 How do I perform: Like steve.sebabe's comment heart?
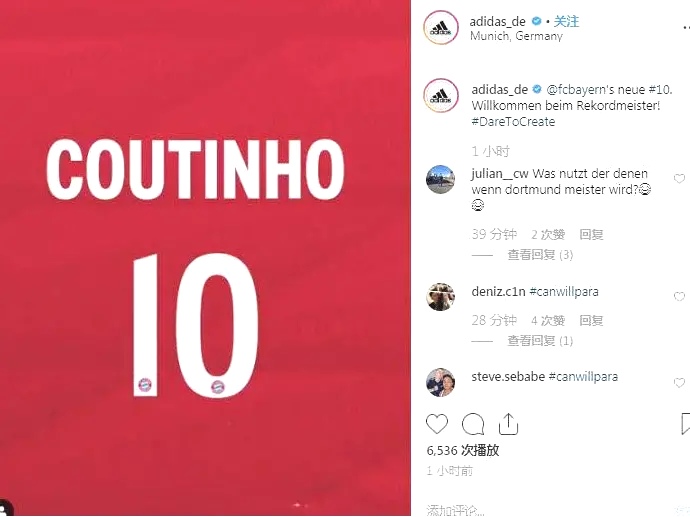tap(679, 382)
